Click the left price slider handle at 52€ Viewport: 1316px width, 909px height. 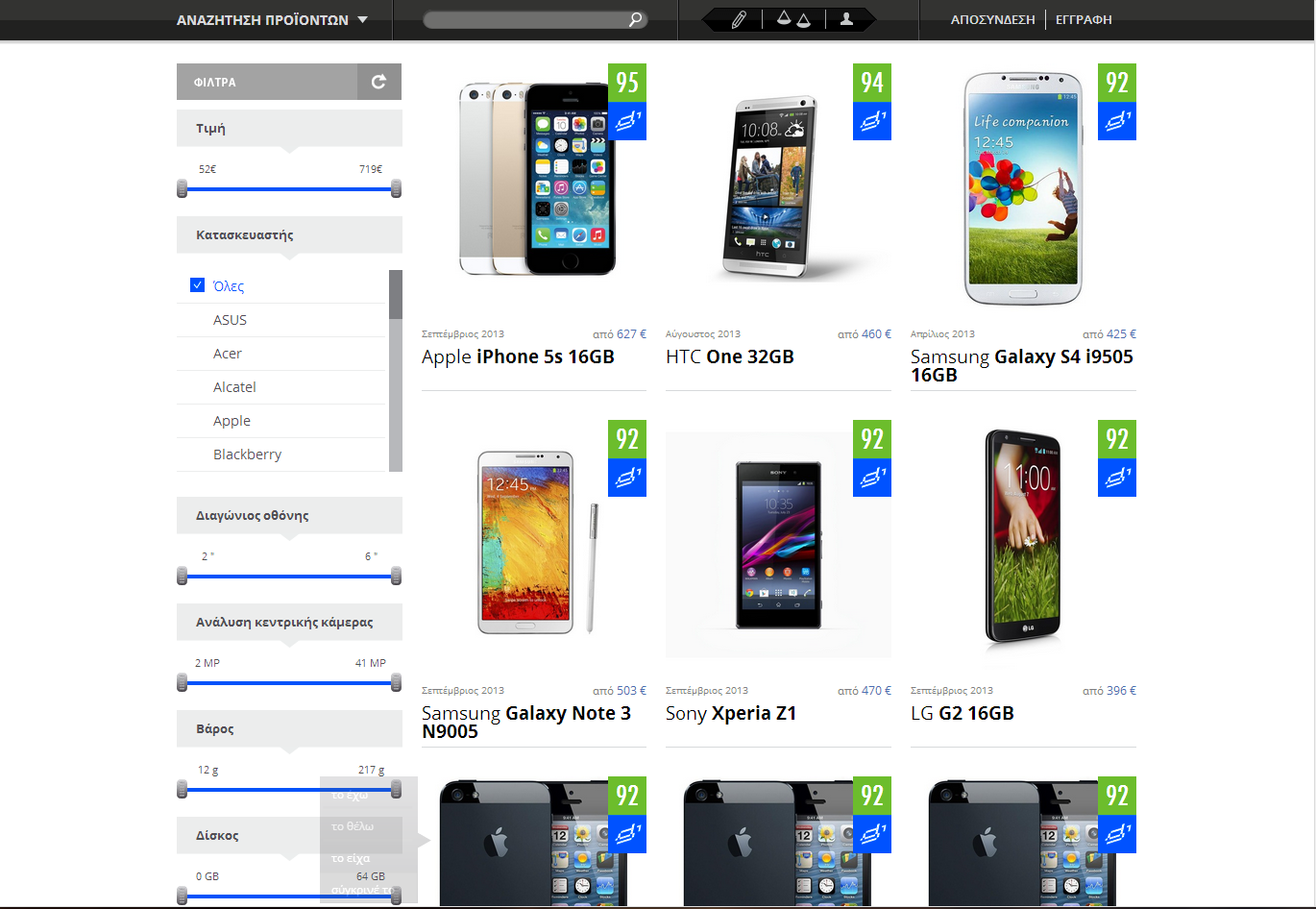183,188
